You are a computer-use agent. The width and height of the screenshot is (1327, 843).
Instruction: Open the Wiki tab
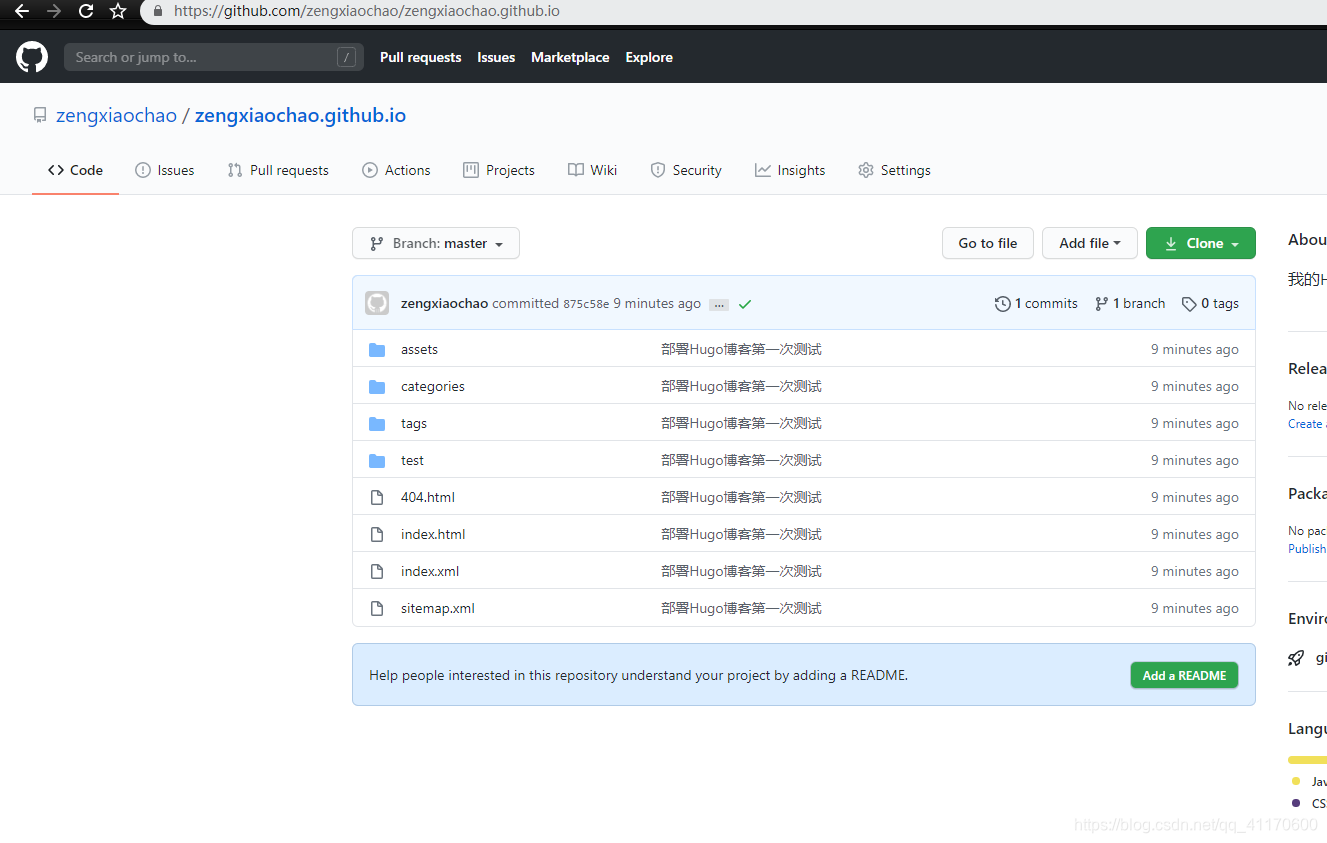pos(592,170)
